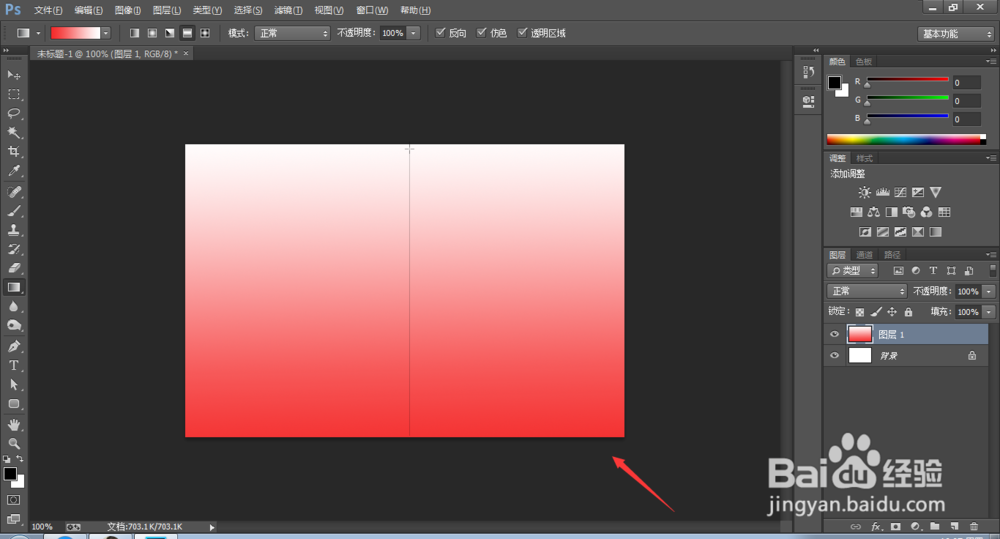Open layer filter 类型 dropdown
This screenshot has height=539, width=1000.
coord(853,271)
